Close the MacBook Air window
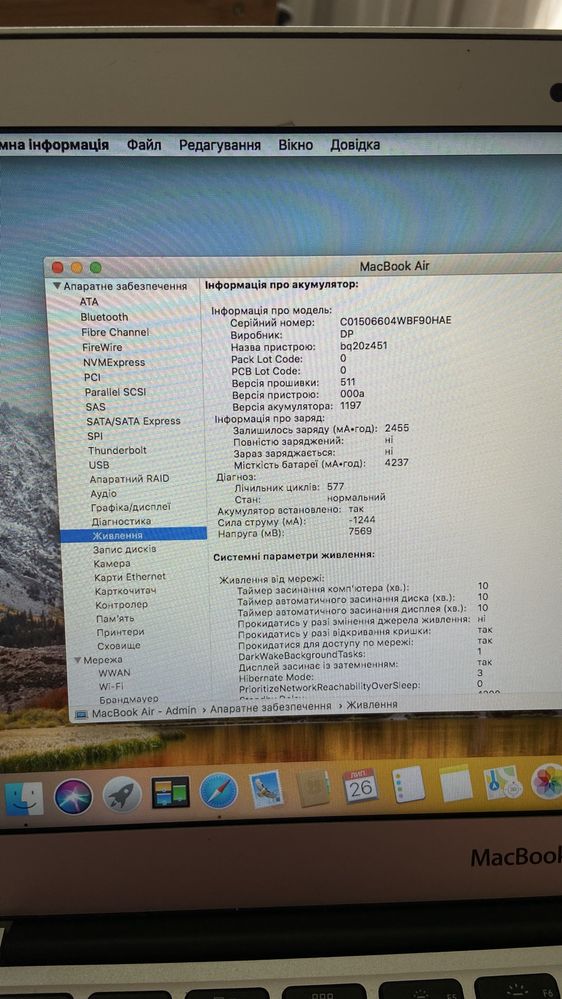Viewport: 562px width, 999px height. coord(58,268)
